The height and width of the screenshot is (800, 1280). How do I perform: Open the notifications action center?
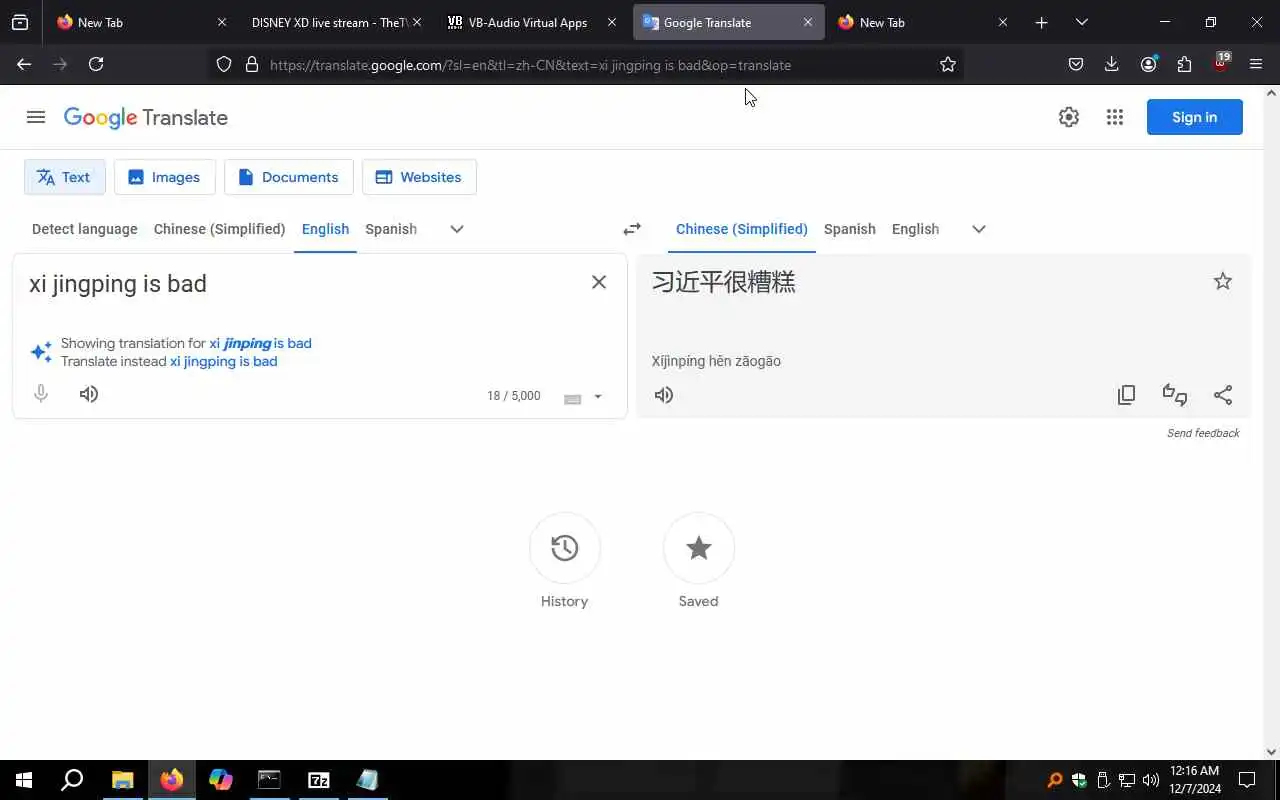click(x=1247, y=780)
